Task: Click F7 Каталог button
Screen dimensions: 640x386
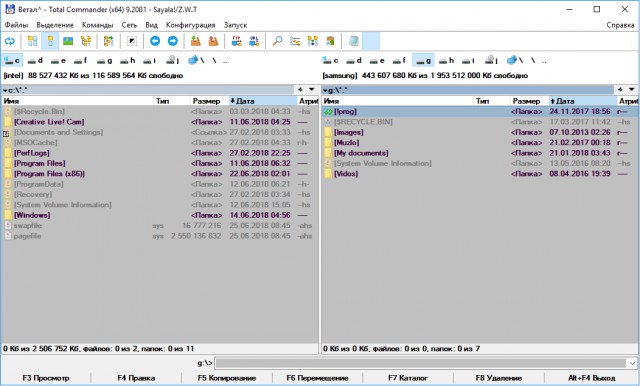Action: (x=408, y=378)
